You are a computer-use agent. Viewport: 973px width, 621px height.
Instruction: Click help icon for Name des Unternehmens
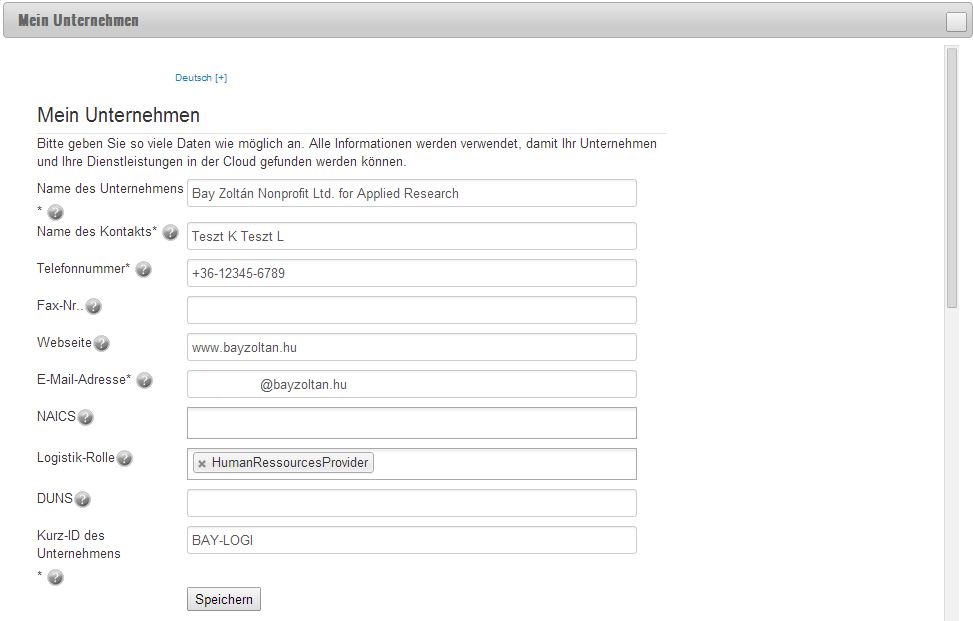pyautogui.click(x=55, y=212)
